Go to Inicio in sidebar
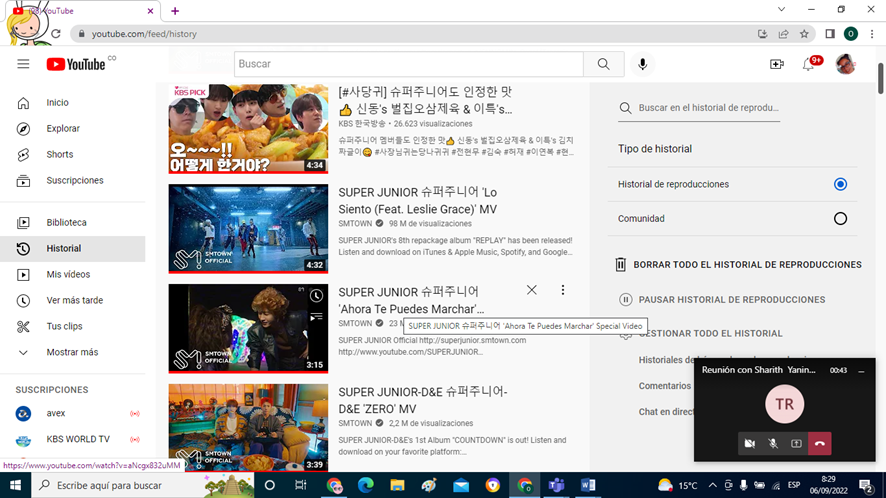Viewport: 886px width, 498px height. 72,102
